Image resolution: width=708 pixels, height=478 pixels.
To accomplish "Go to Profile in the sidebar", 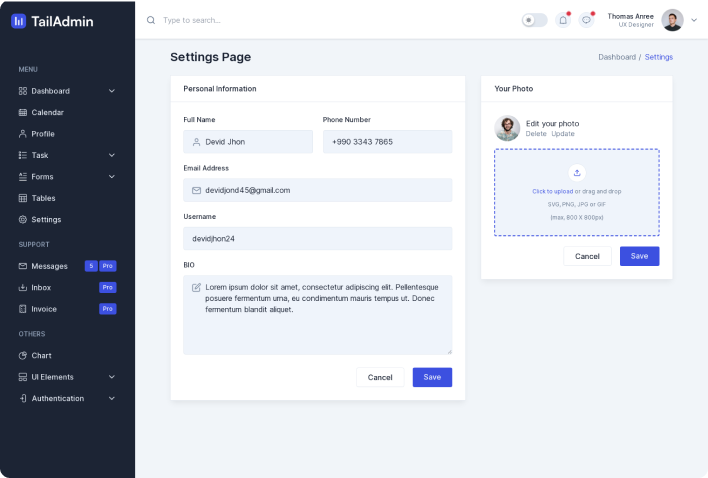I will point(43,134).
